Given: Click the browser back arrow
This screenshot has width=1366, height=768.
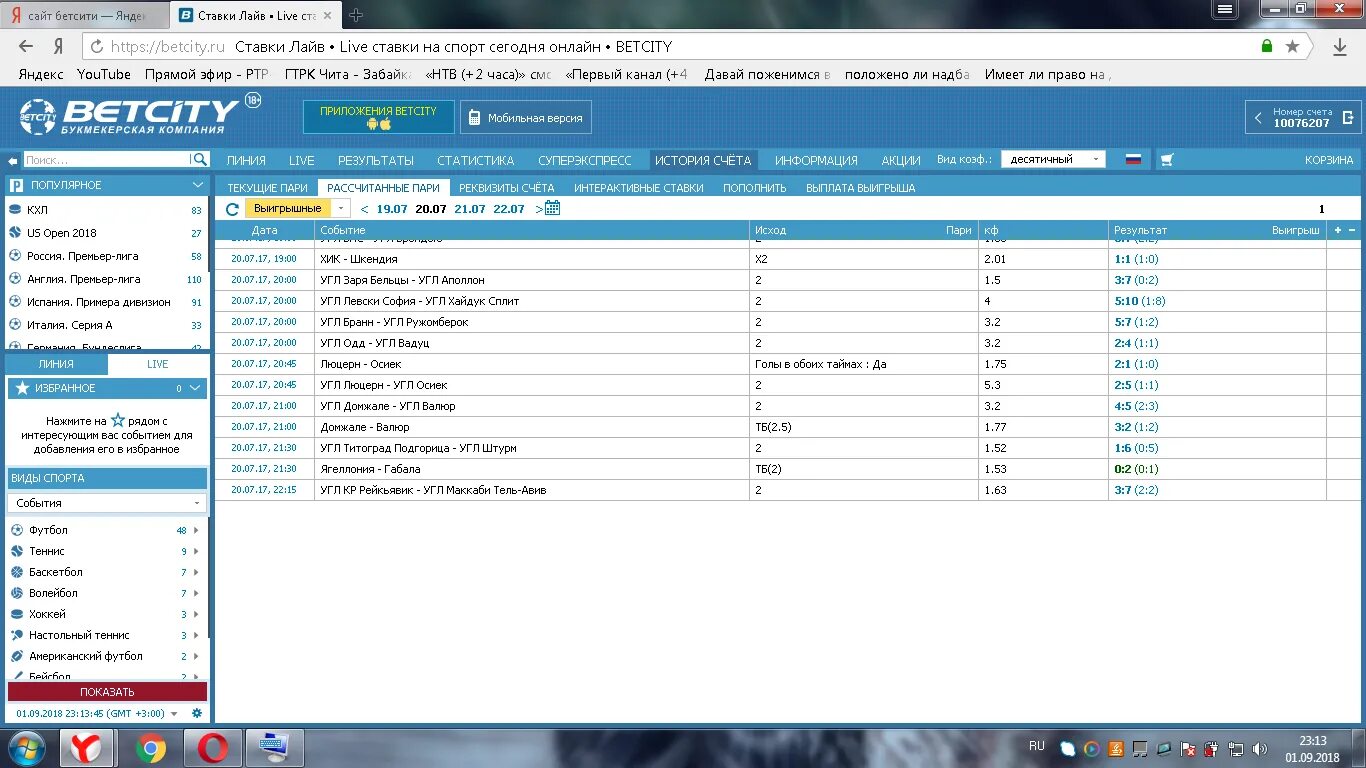Looking at the screenshot, I should coord(26,46).
